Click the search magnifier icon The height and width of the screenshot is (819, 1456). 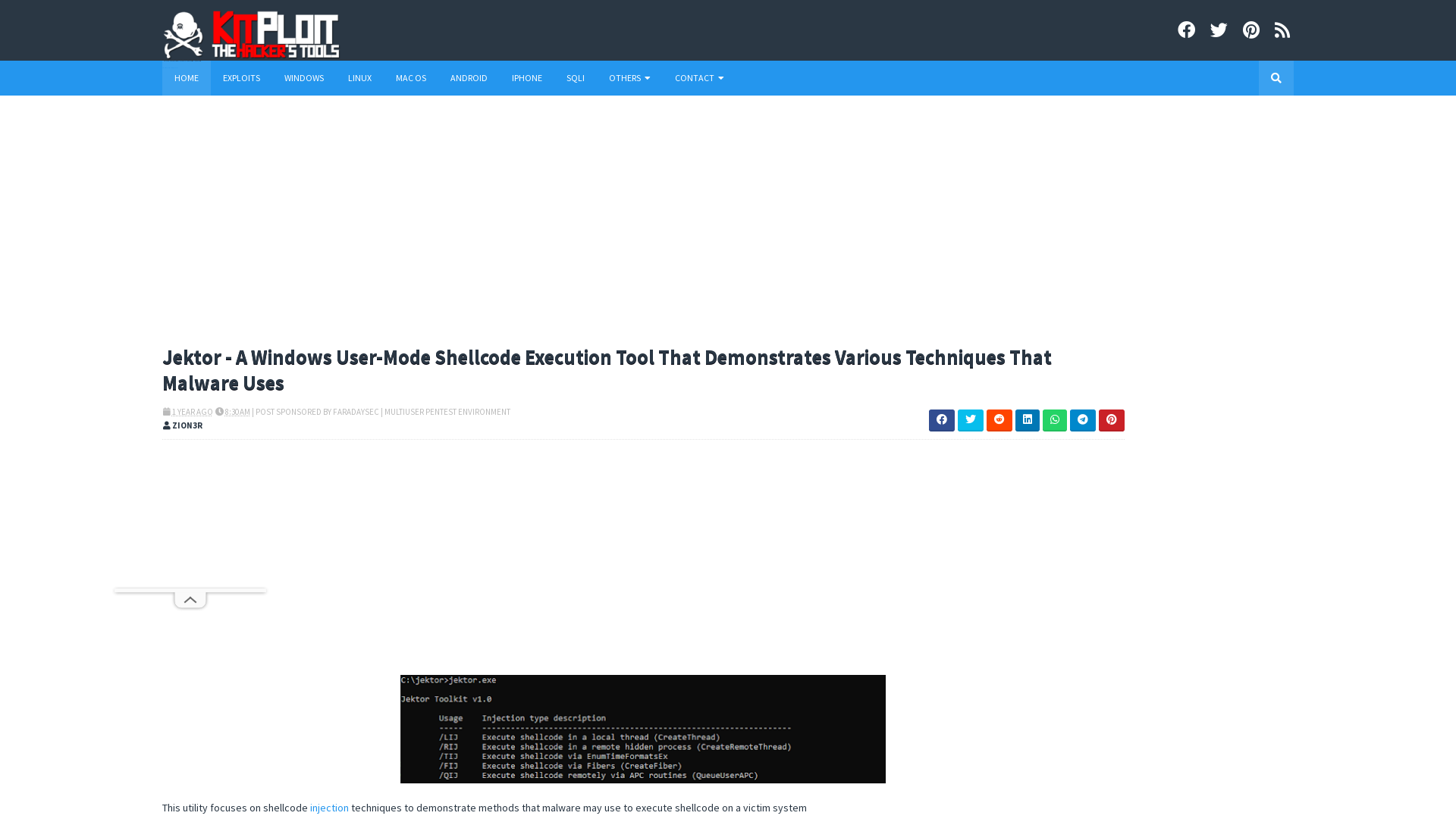1276,78
